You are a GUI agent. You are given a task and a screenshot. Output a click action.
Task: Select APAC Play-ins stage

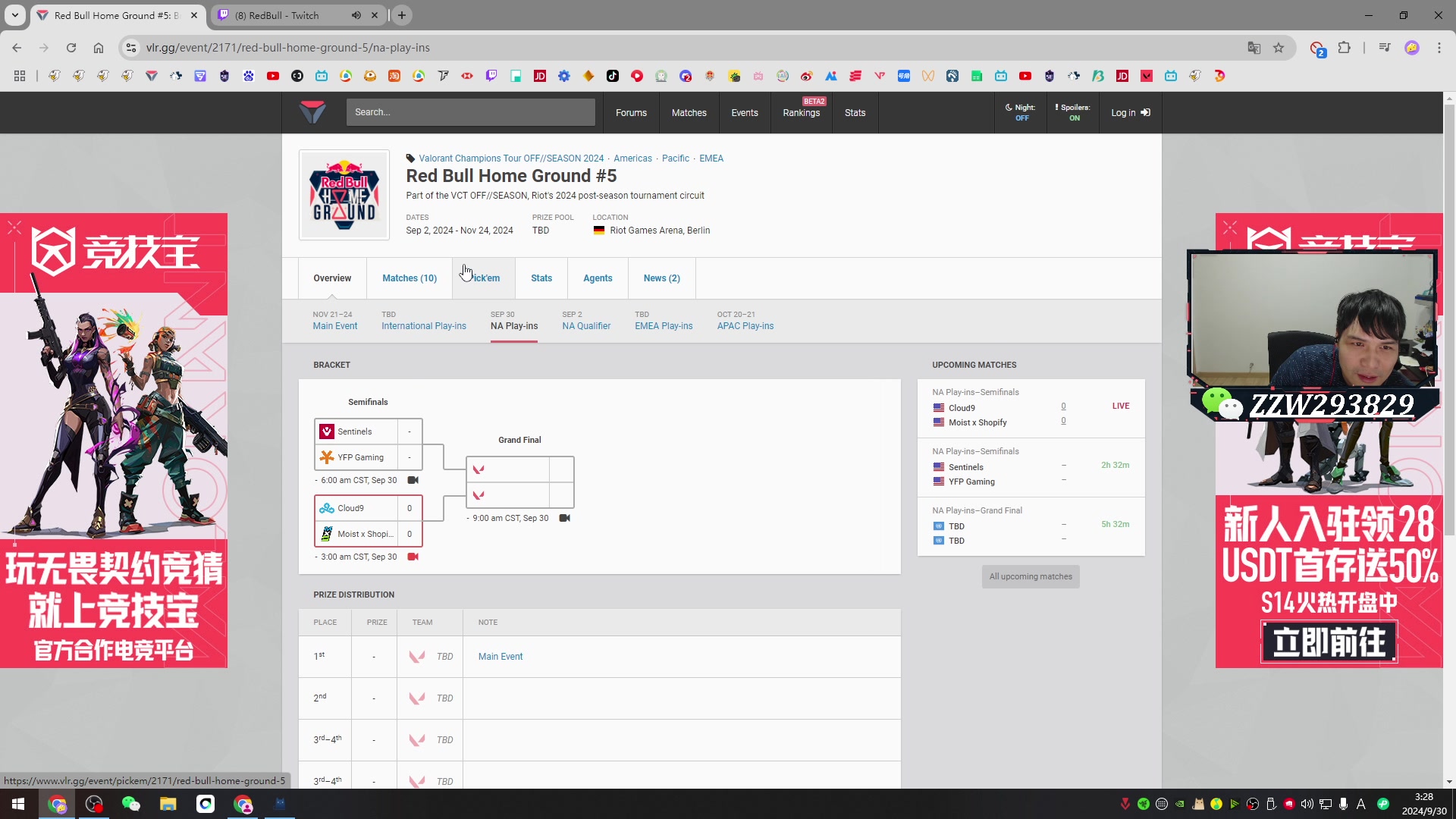745,321
